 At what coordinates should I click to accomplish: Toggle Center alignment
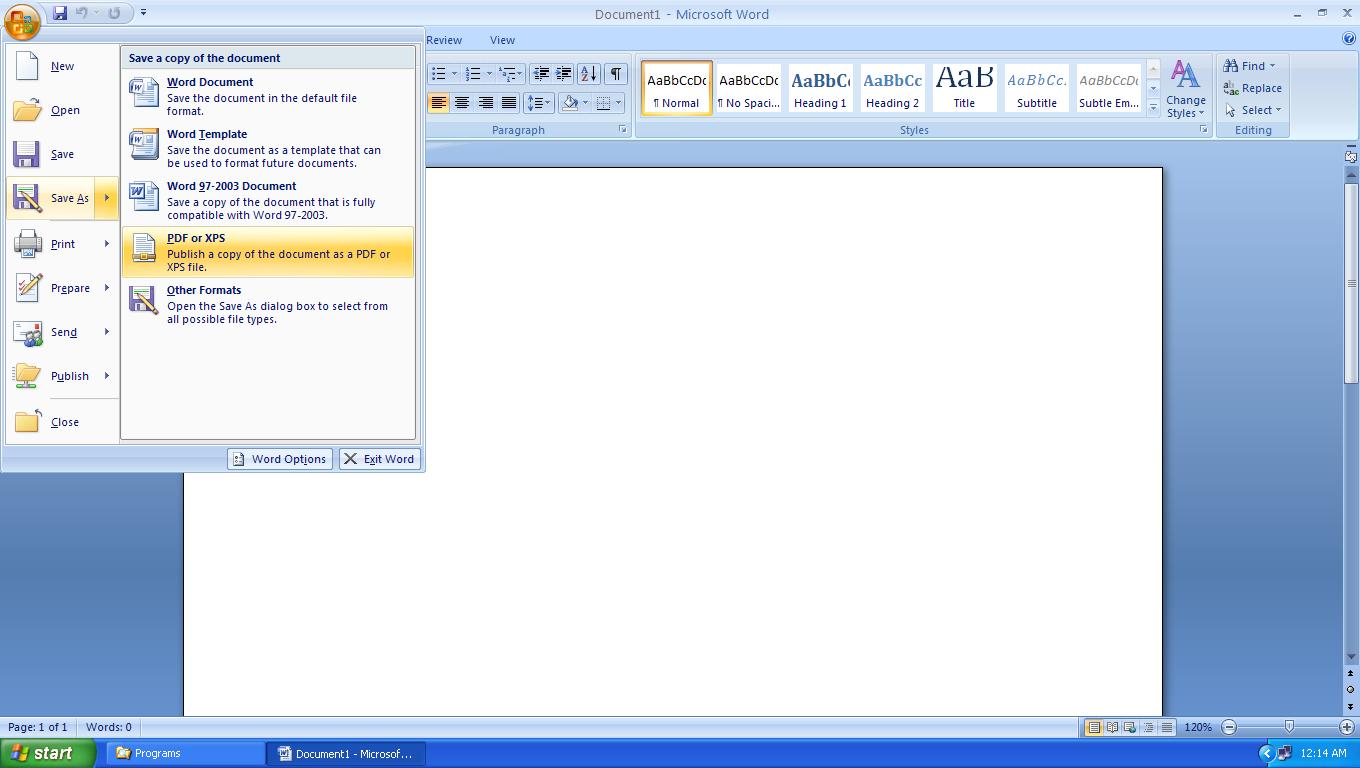(x=462, y=102)
